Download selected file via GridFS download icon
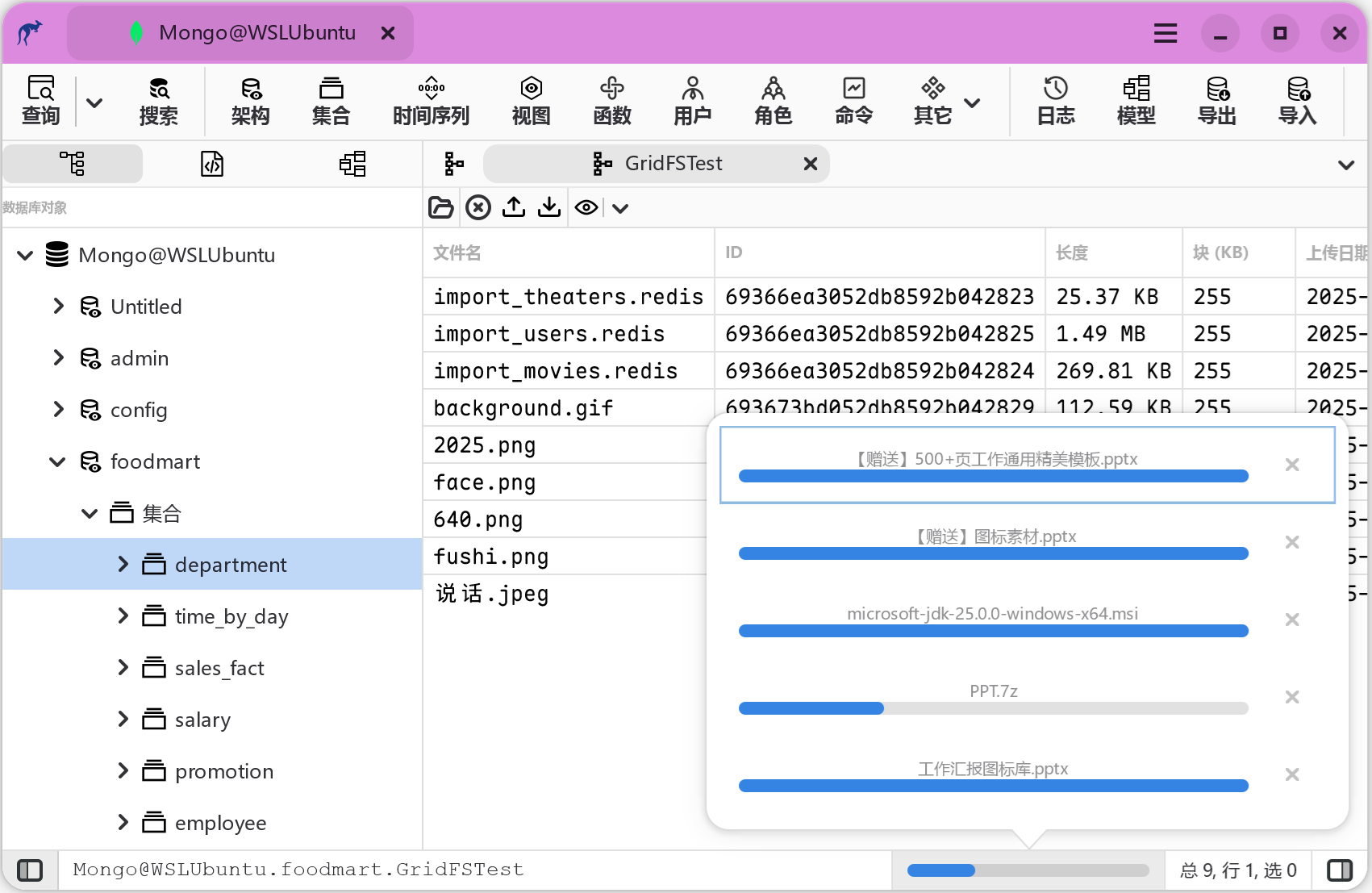 point(549,207)
